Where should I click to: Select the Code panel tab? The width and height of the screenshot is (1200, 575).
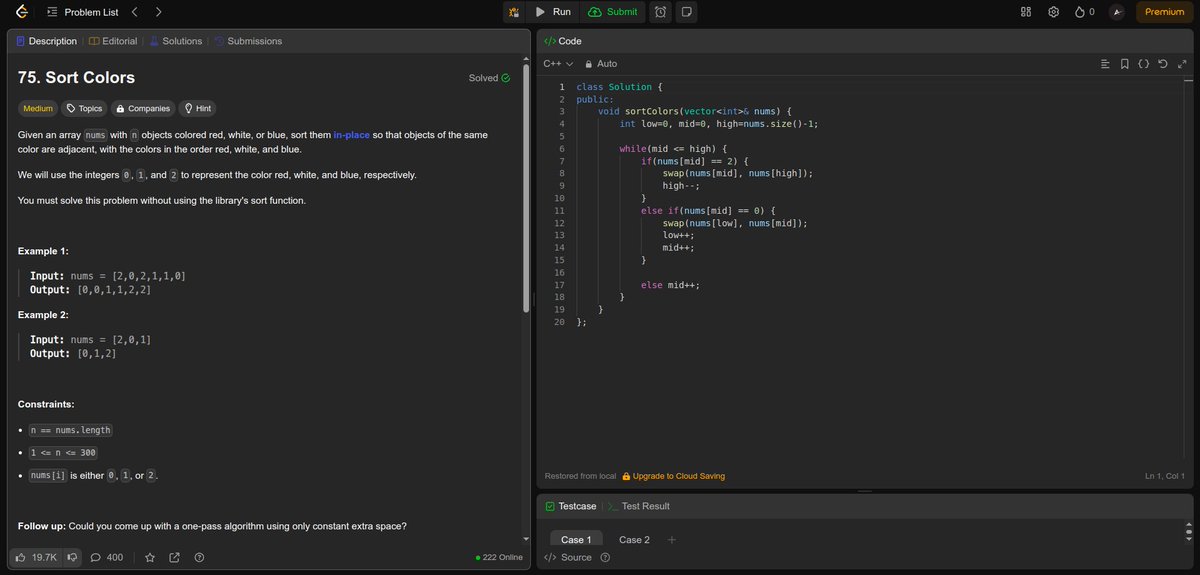(x=562, y=41)
